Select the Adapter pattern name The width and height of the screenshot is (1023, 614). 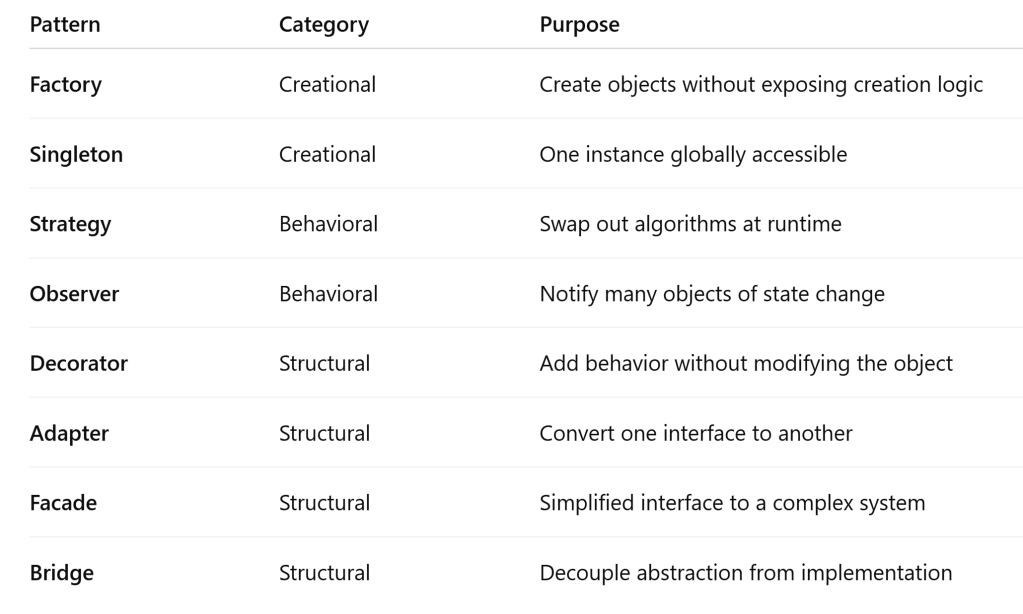pos(69,434)
